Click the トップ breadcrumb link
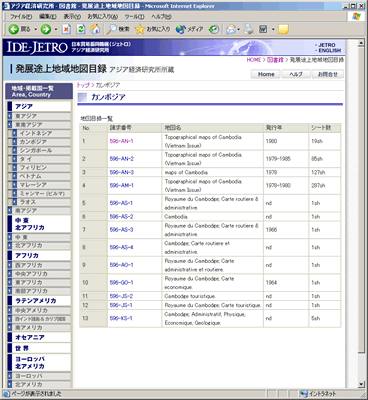The width and height of the screenshot is (368, 400). [83, 85]
